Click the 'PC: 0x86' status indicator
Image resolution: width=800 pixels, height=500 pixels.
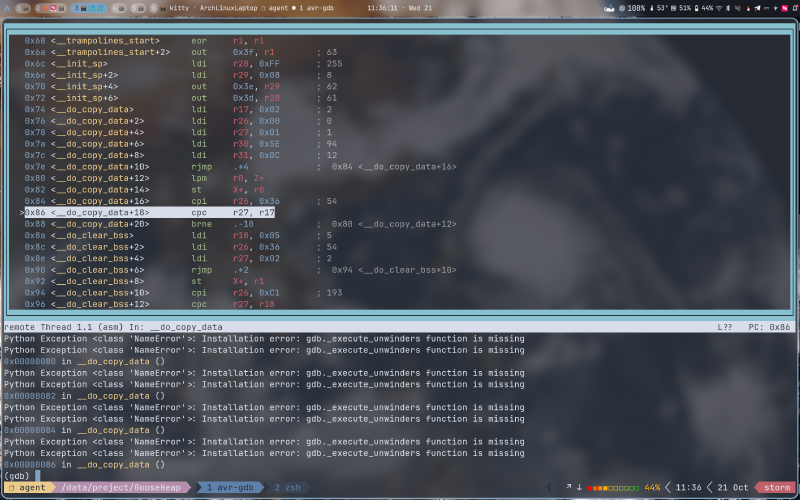769,327
